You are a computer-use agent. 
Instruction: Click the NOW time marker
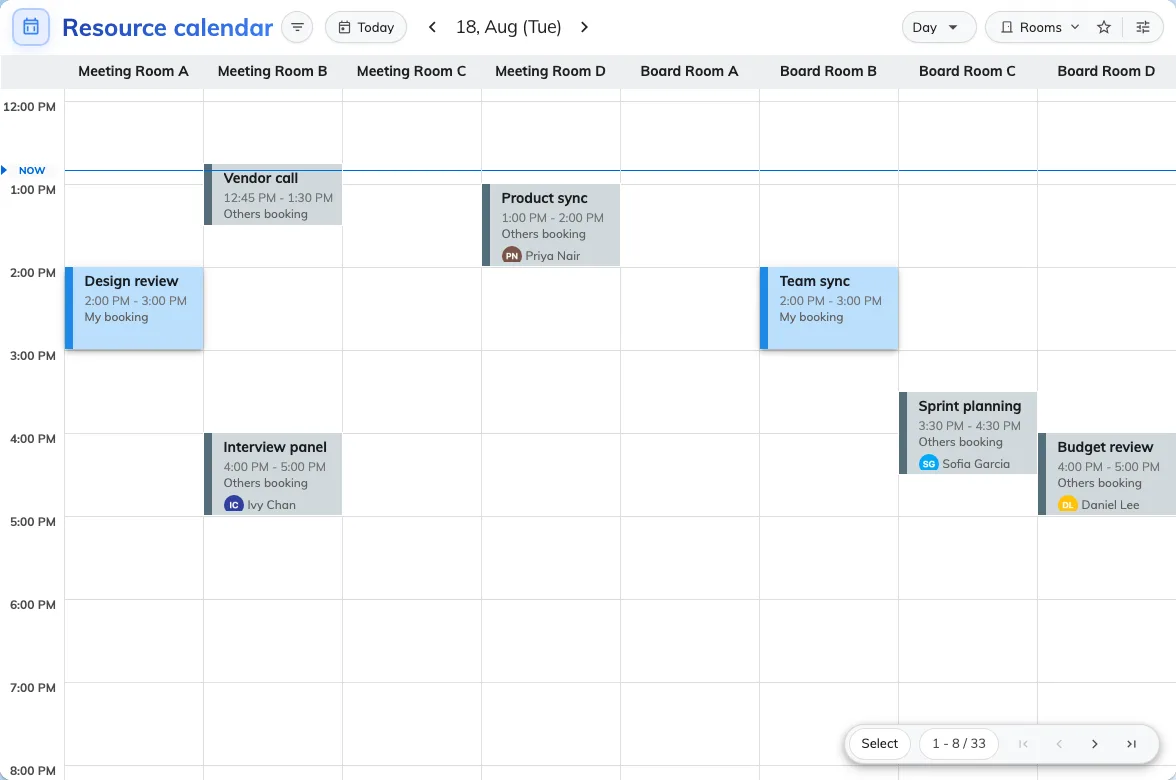coord(32,170)
